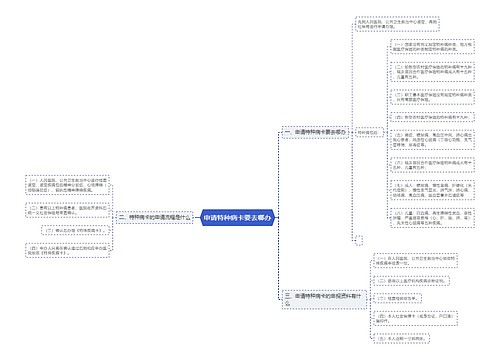Select disease node (六) 城乡居民合作医疗保险
The width and height of the screenshot is (500, 360).
click(432, 165)
